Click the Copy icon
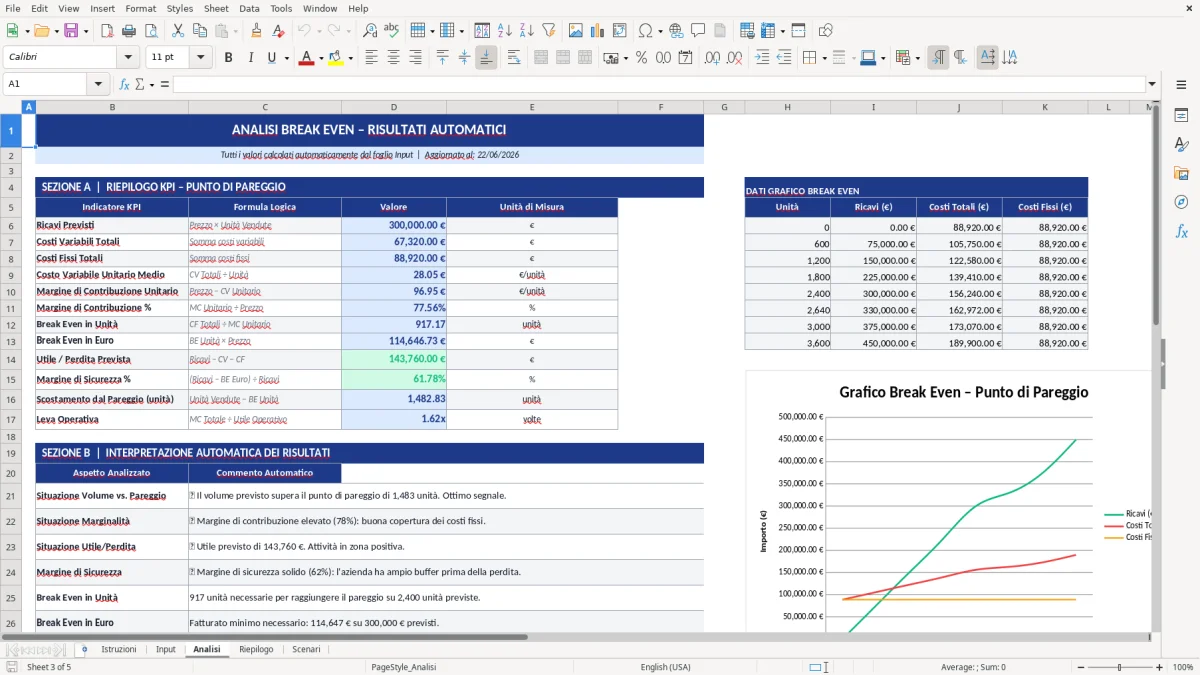 (x=199, y=31)
